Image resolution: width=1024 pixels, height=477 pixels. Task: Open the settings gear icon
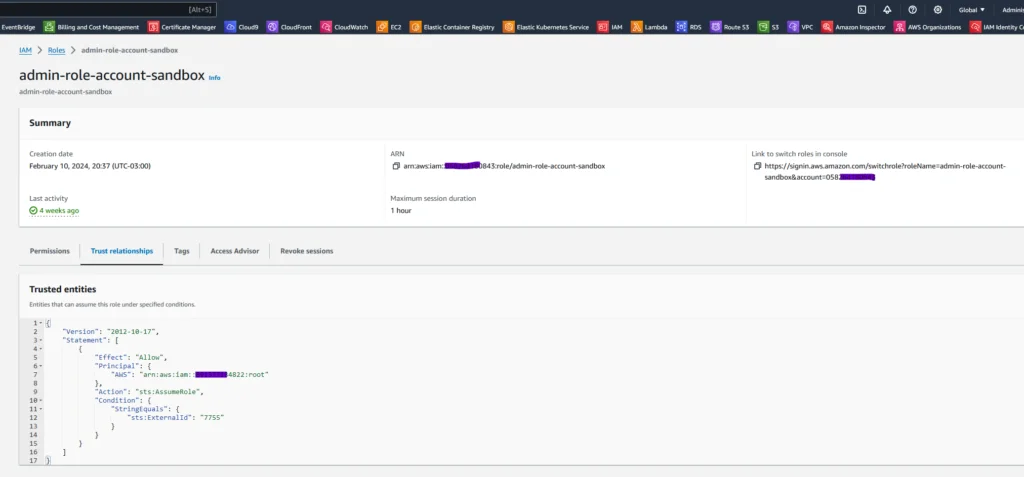coord(938,10)
